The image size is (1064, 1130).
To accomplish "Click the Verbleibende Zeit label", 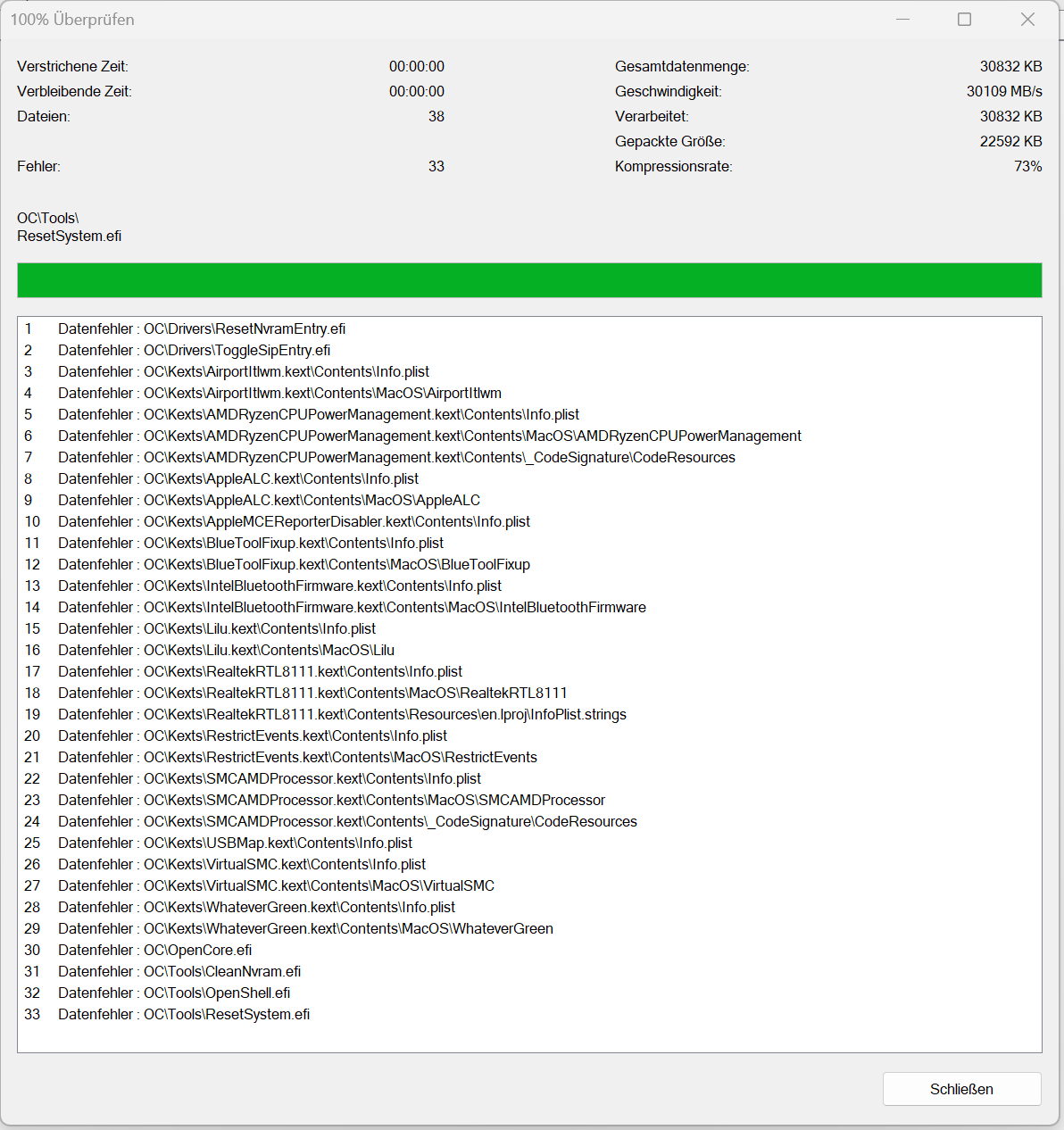I will click(x=74, y=91).
